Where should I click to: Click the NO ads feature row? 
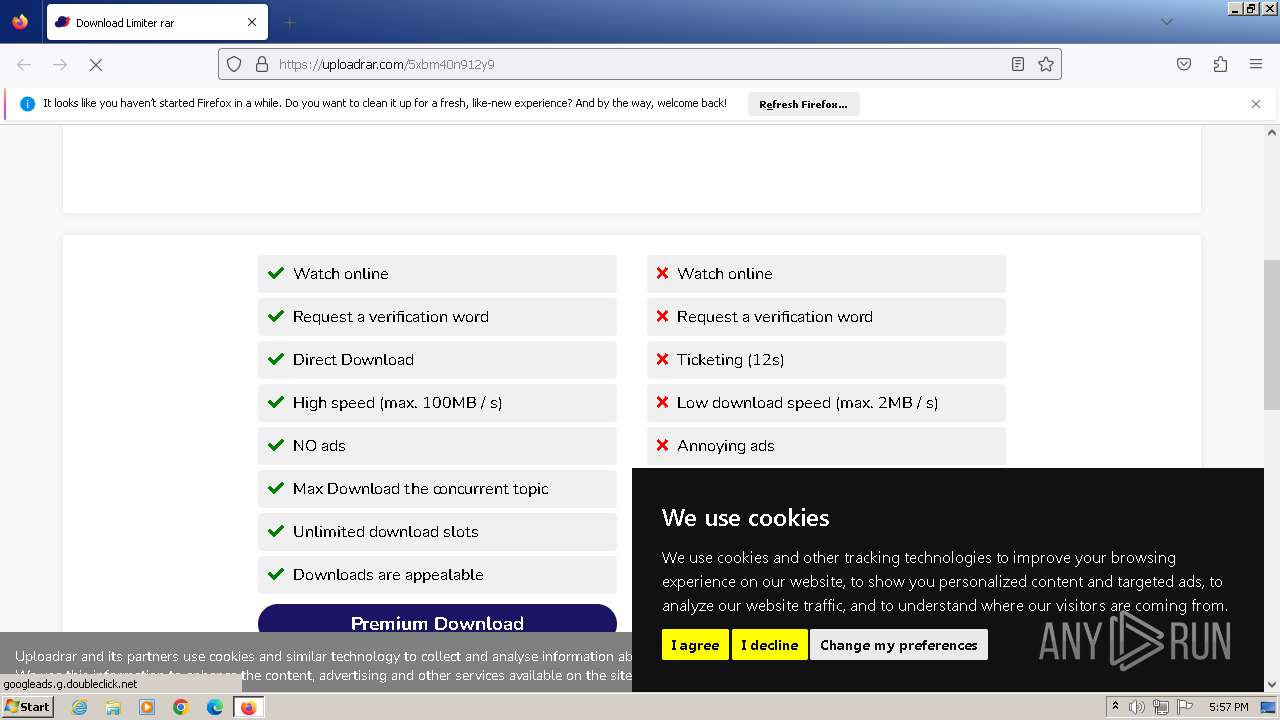click(x=437, y=446)
